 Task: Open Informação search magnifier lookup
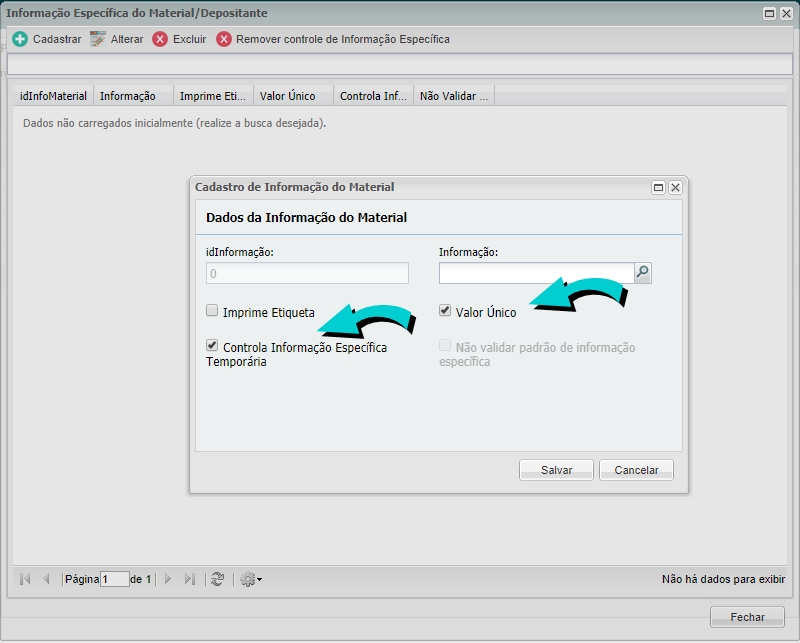pos(643,273)
